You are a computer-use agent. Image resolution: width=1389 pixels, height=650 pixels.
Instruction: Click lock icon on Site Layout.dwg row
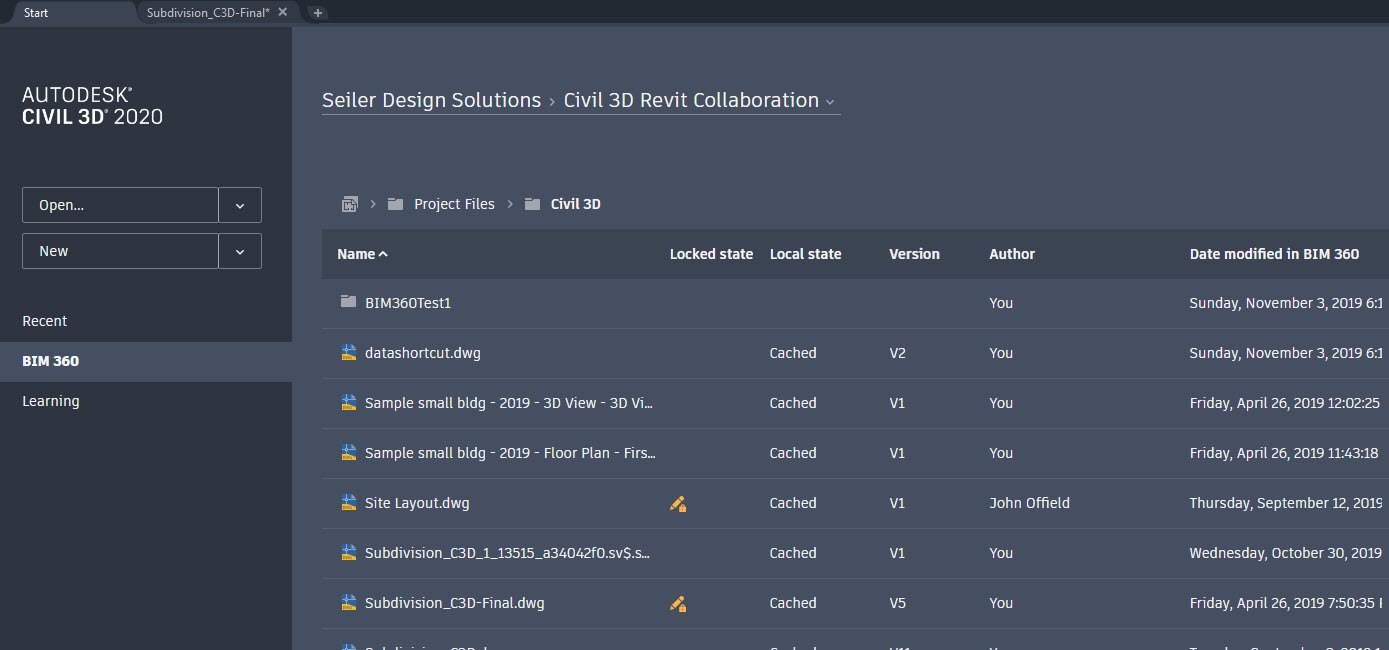coord(678,504)
